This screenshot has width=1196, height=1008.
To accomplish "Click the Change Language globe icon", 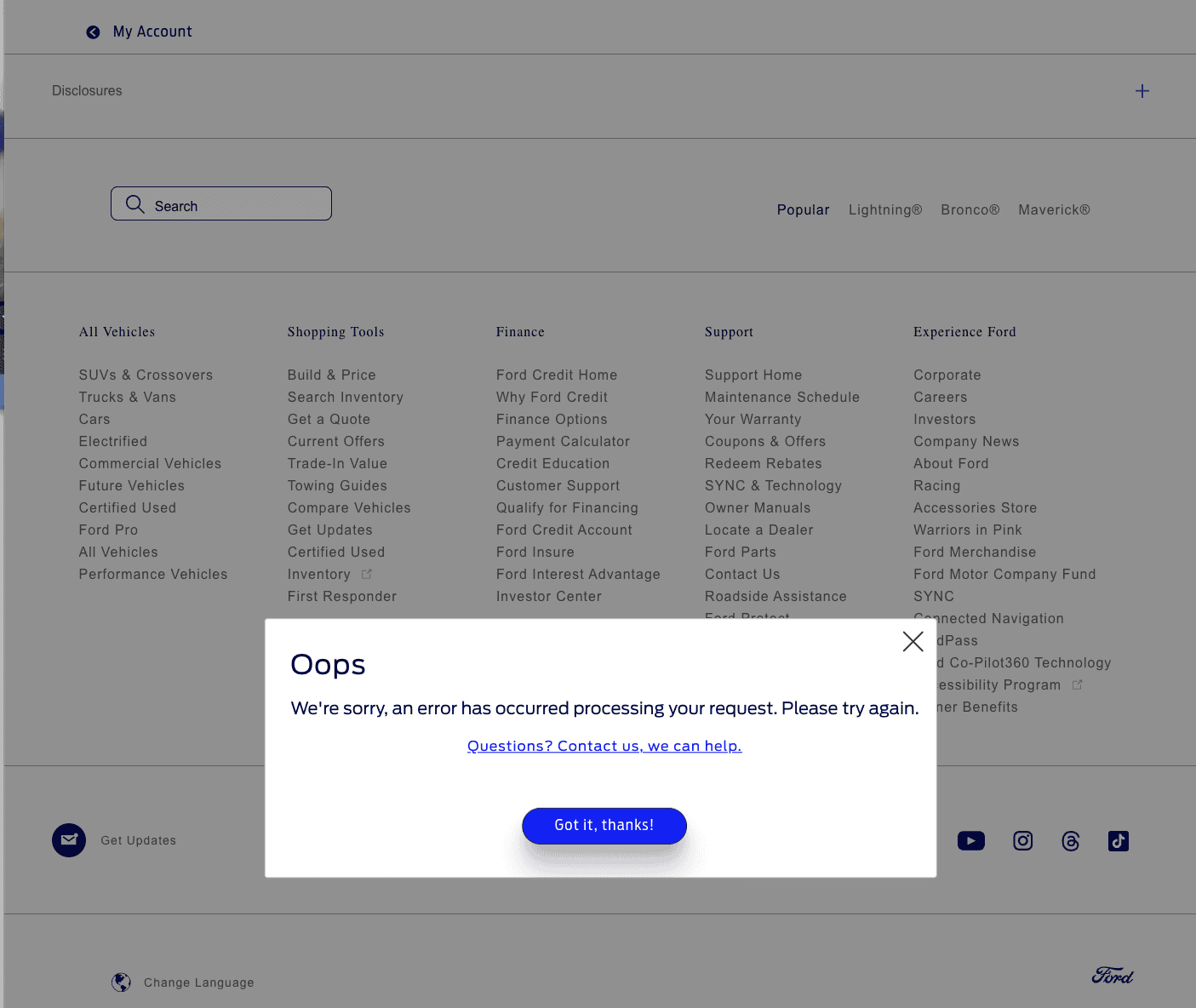I will tap(122, 982).
